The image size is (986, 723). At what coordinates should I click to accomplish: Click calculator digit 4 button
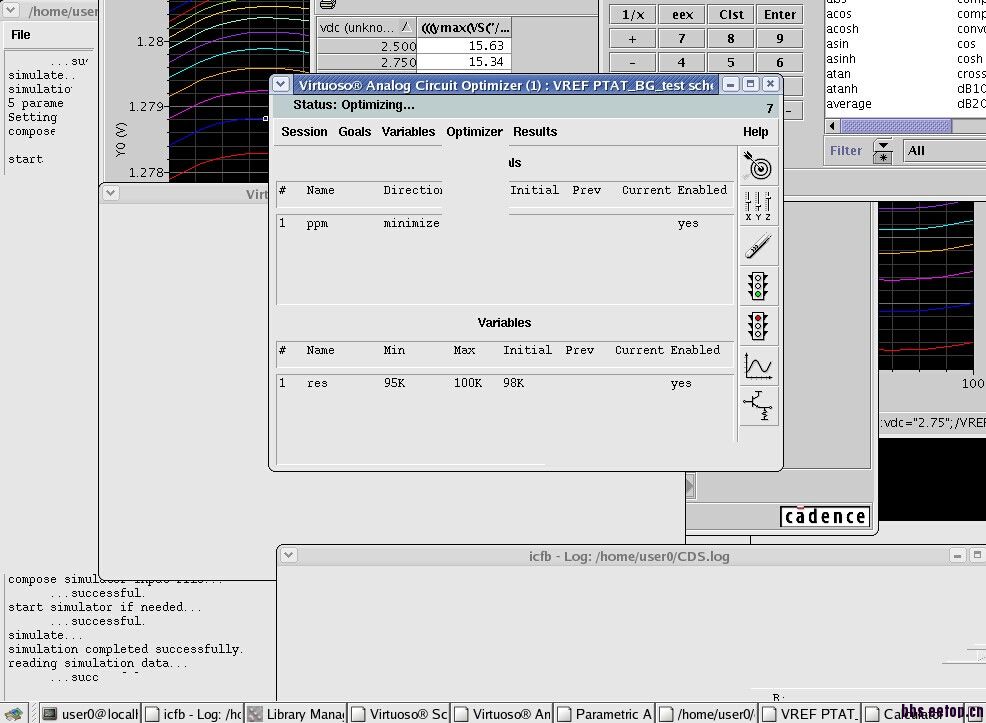pyautogui.click(x=682, y=63)
